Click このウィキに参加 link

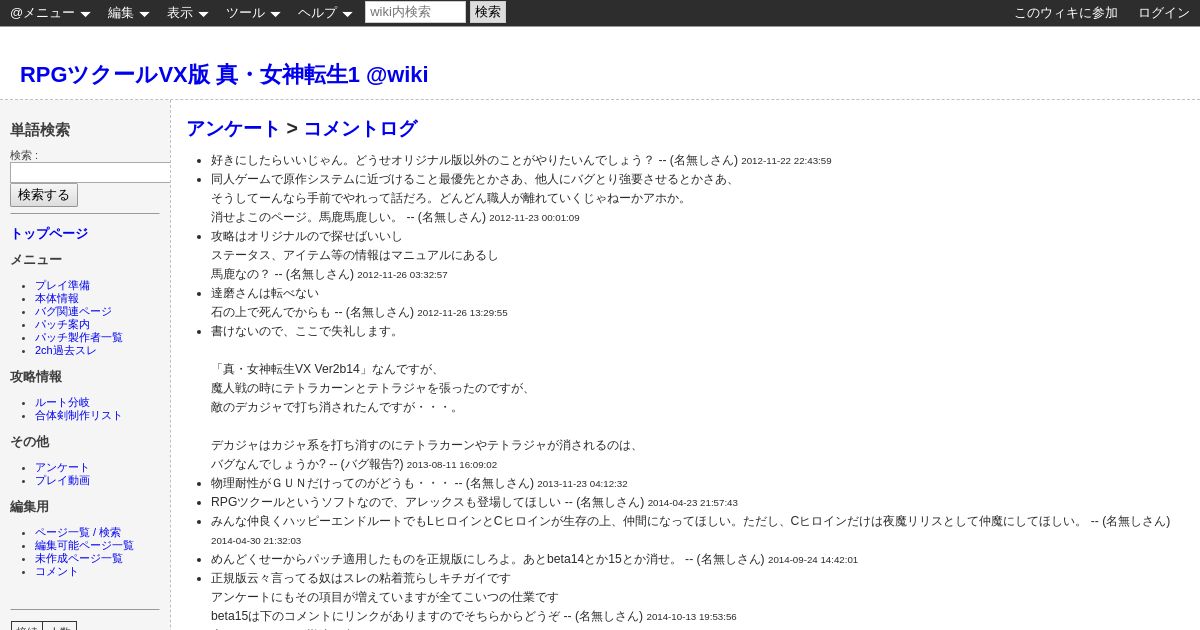click(1066, 13)
